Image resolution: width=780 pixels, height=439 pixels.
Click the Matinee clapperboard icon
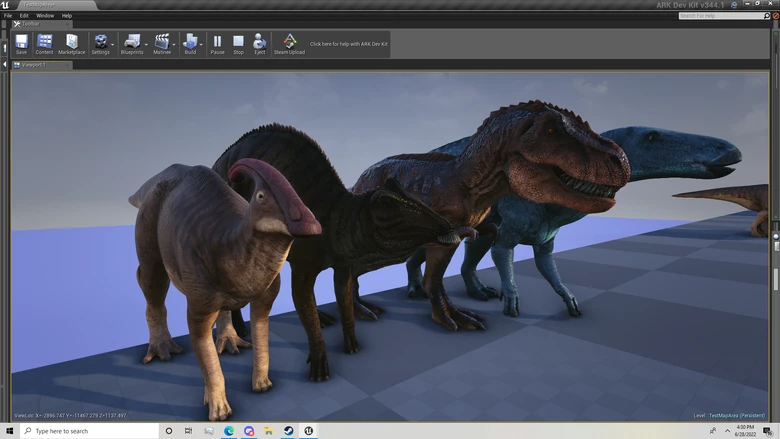161,43
